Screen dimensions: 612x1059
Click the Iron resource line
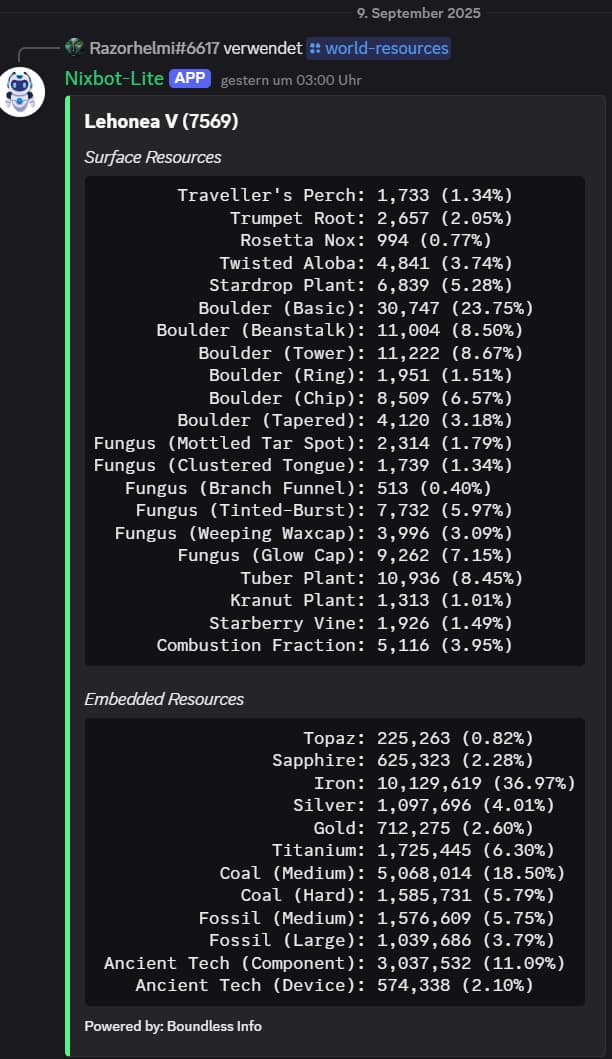tap(444, 783)
